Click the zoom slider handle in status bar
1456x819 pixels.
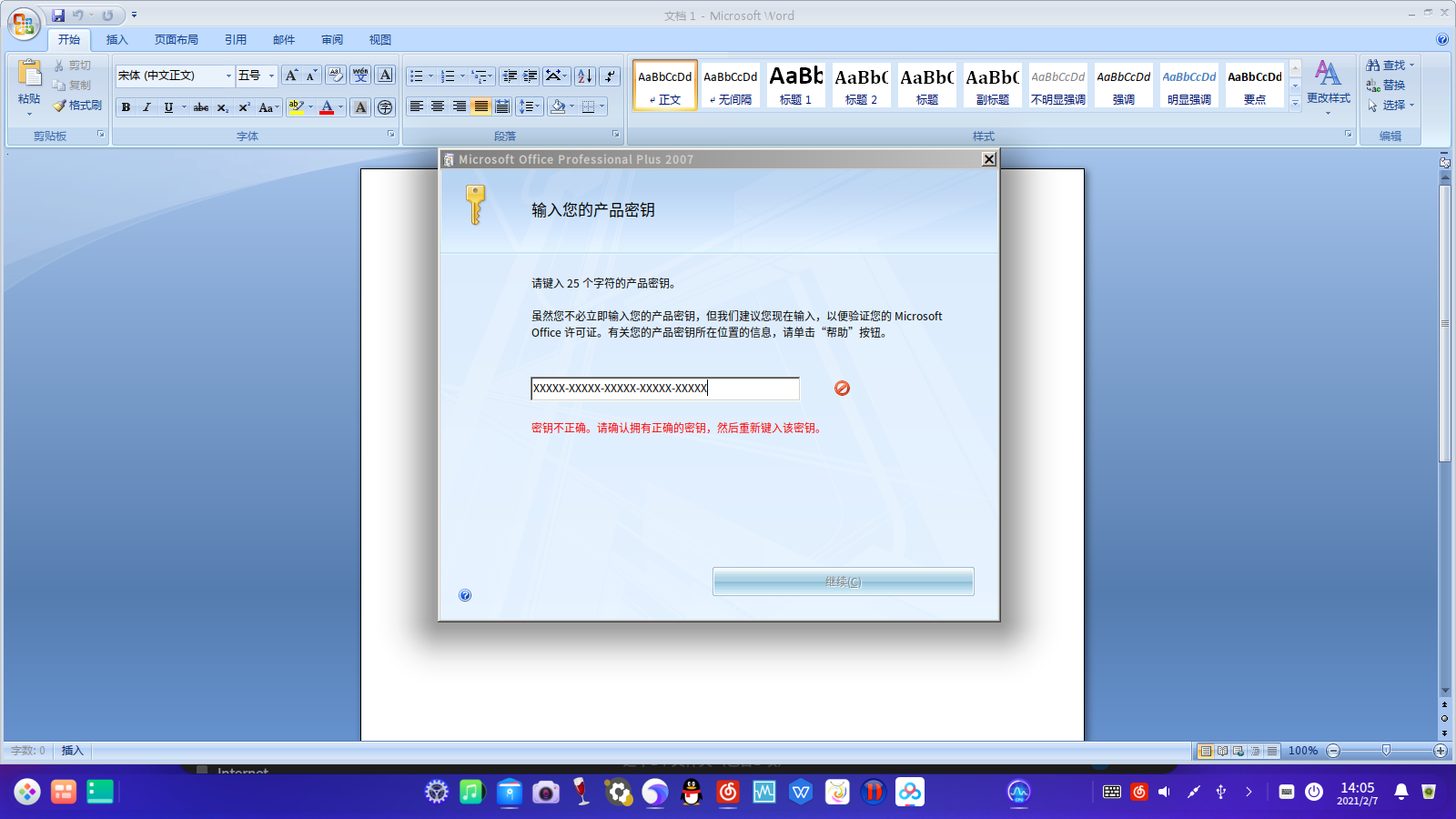[x=1386, y=751]
